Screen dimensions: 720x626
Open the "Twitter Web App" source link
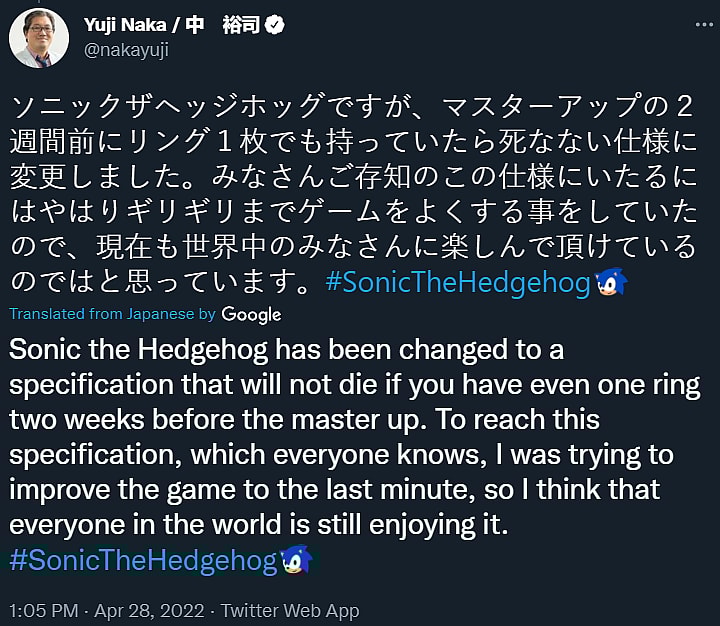290,610
